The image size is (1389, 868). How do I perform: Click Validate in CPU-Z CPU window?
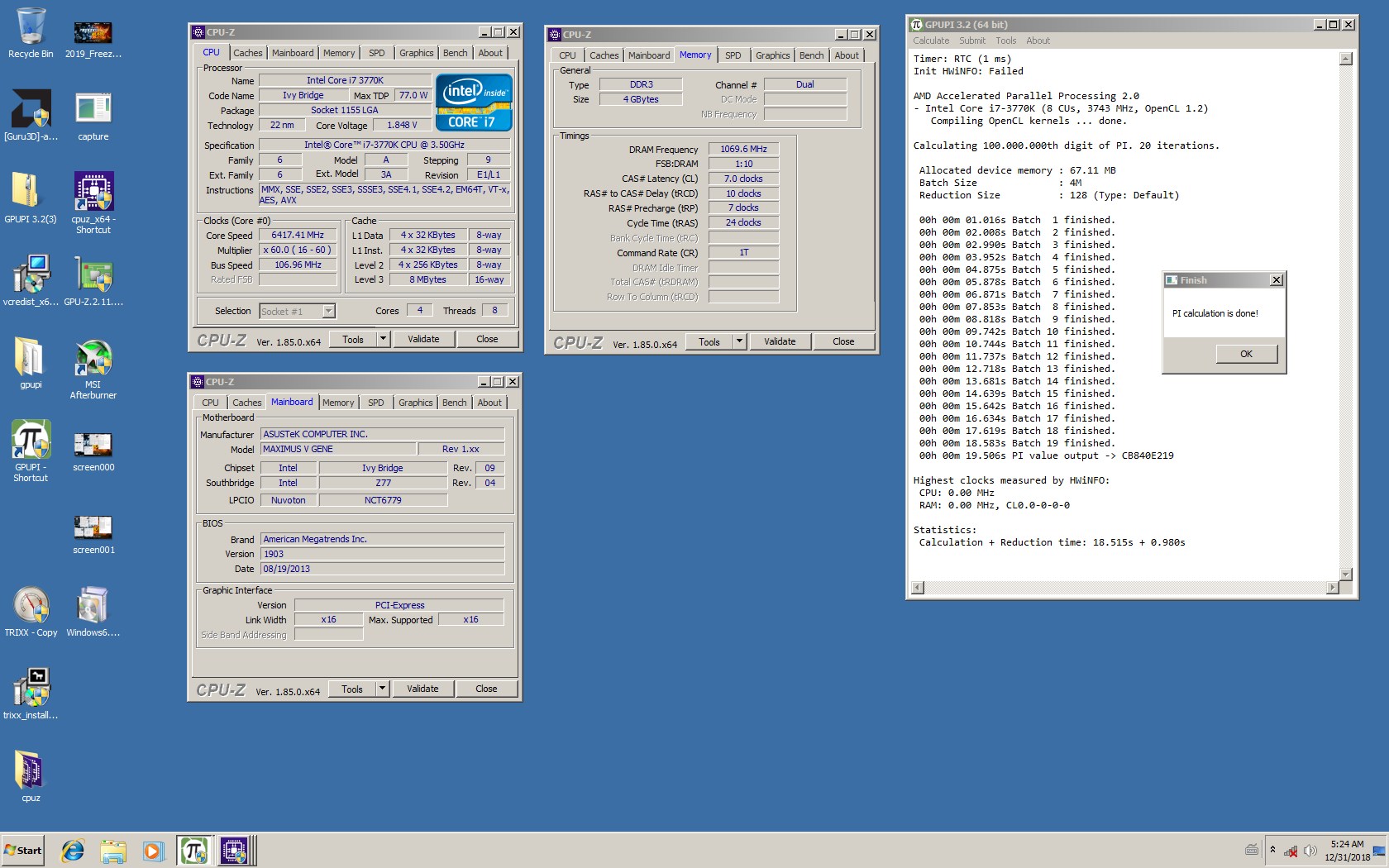coord(423,339)
